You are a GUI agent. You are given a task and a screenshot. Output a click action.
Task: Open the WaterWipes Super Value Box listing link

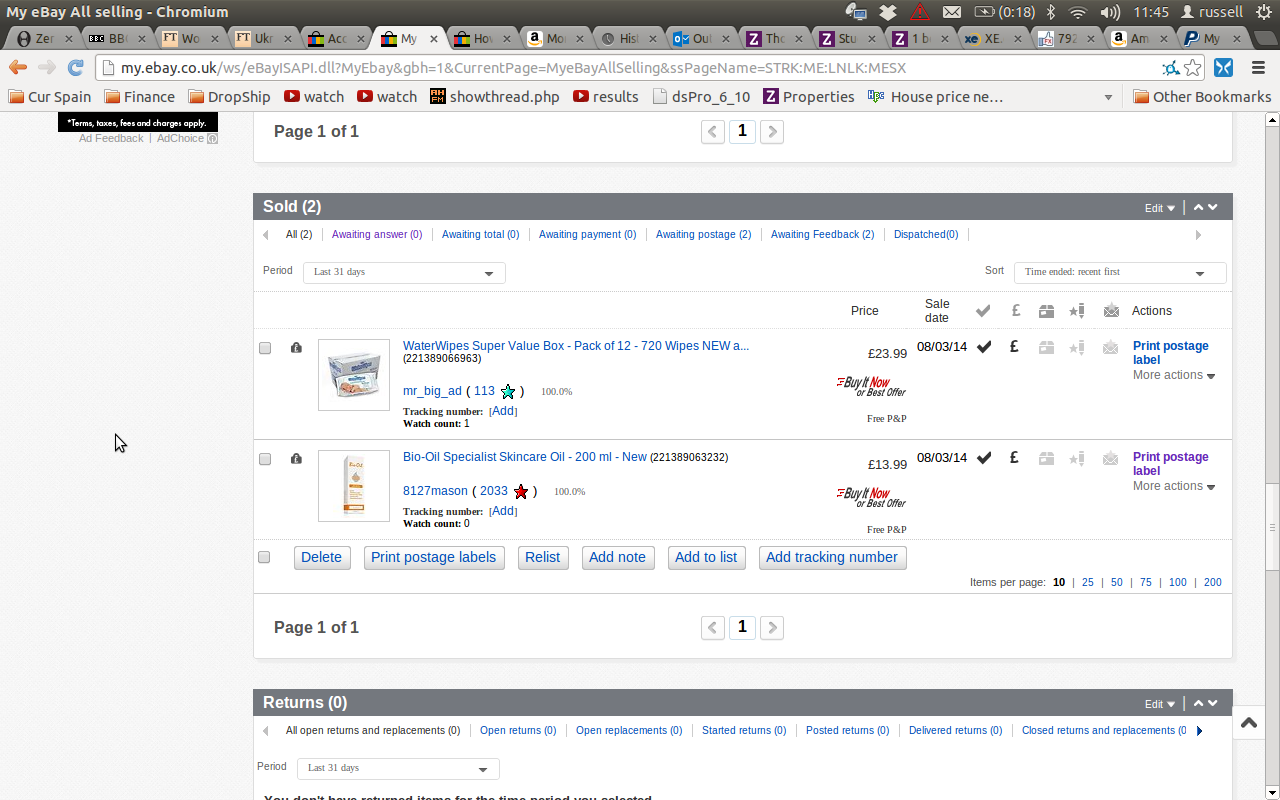[576, 346]
